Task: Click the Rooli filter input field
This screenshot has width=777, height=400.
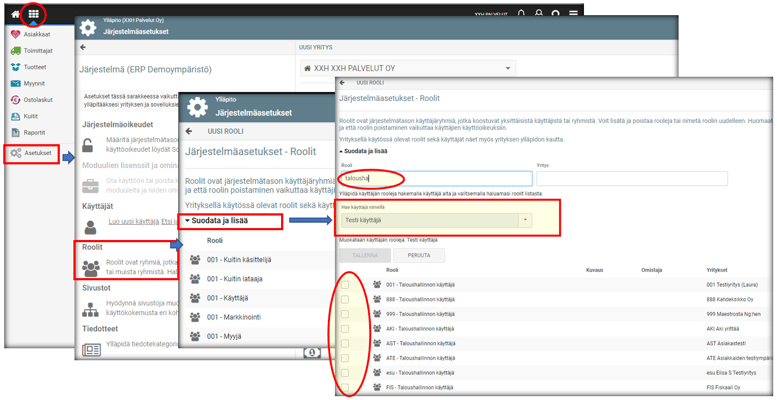Action: (x=435, y=178)
